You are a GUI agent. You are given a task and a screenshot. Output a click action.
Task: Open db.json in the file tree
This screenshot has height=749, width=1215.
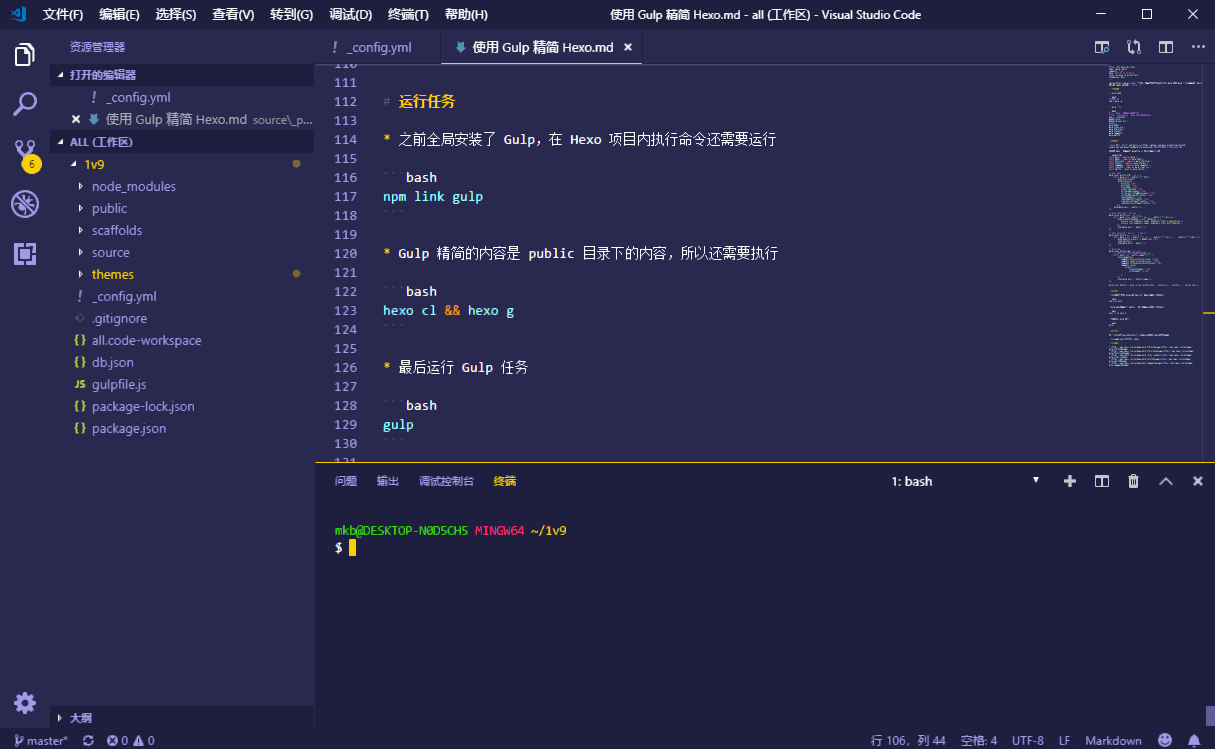point(183,362)
